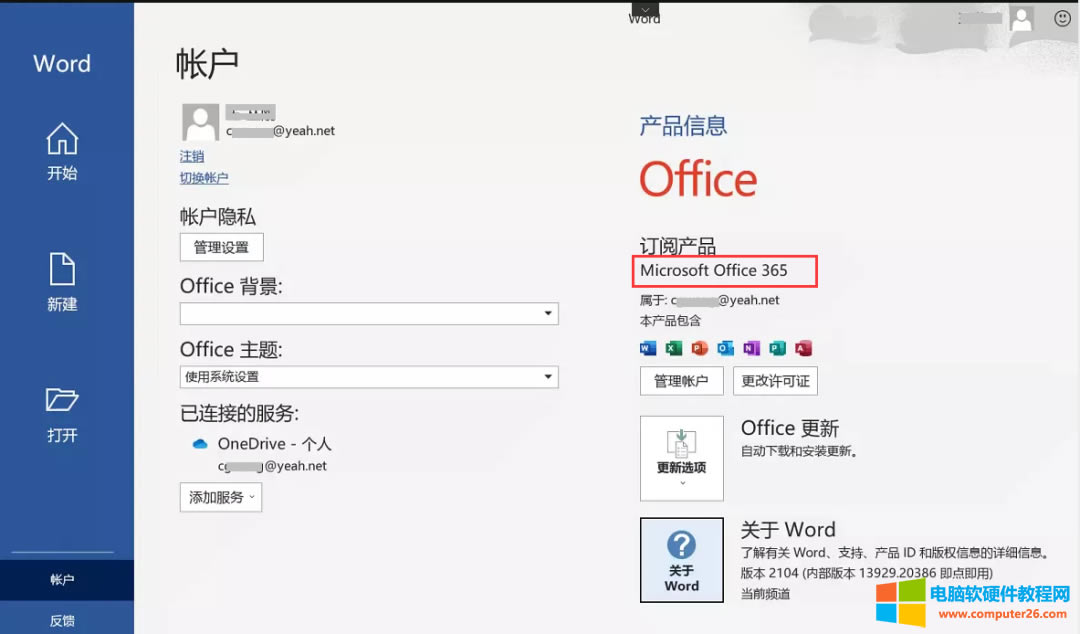Click the OneDrive cloud icon
This screenshot has height=634, width=1080.
pyautogui.click(x=199, y=444)
